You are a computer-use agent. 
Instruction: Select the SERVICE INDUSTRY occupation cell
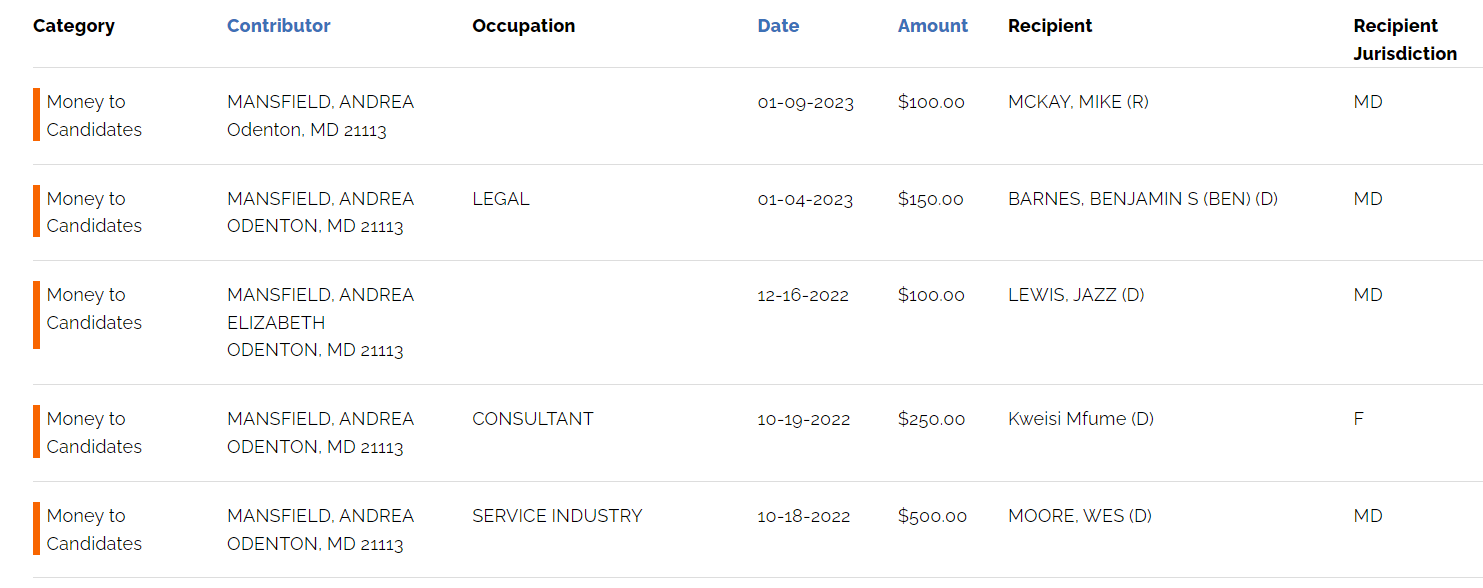(x=557, y=516)
